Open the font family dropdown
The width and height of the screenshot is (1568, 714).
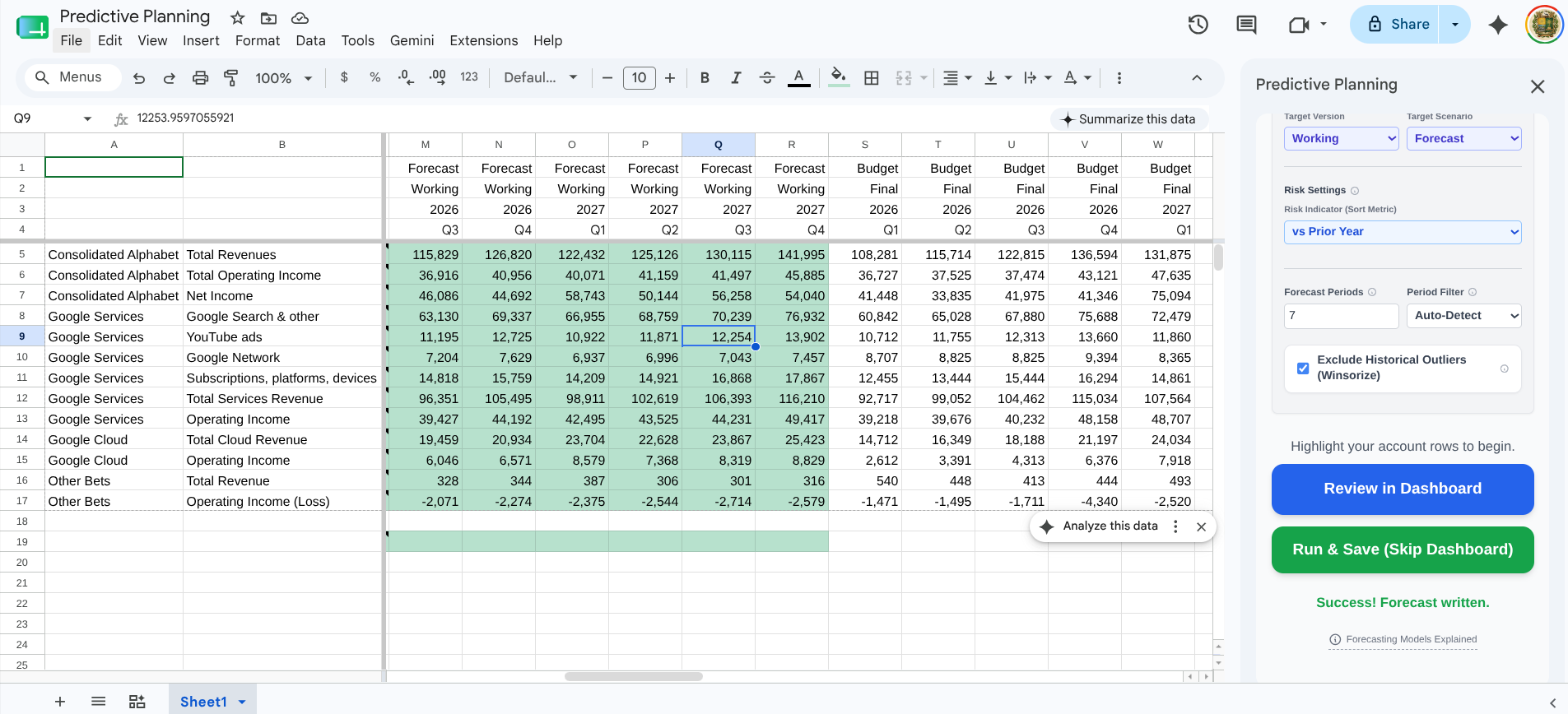pos(541,77)
